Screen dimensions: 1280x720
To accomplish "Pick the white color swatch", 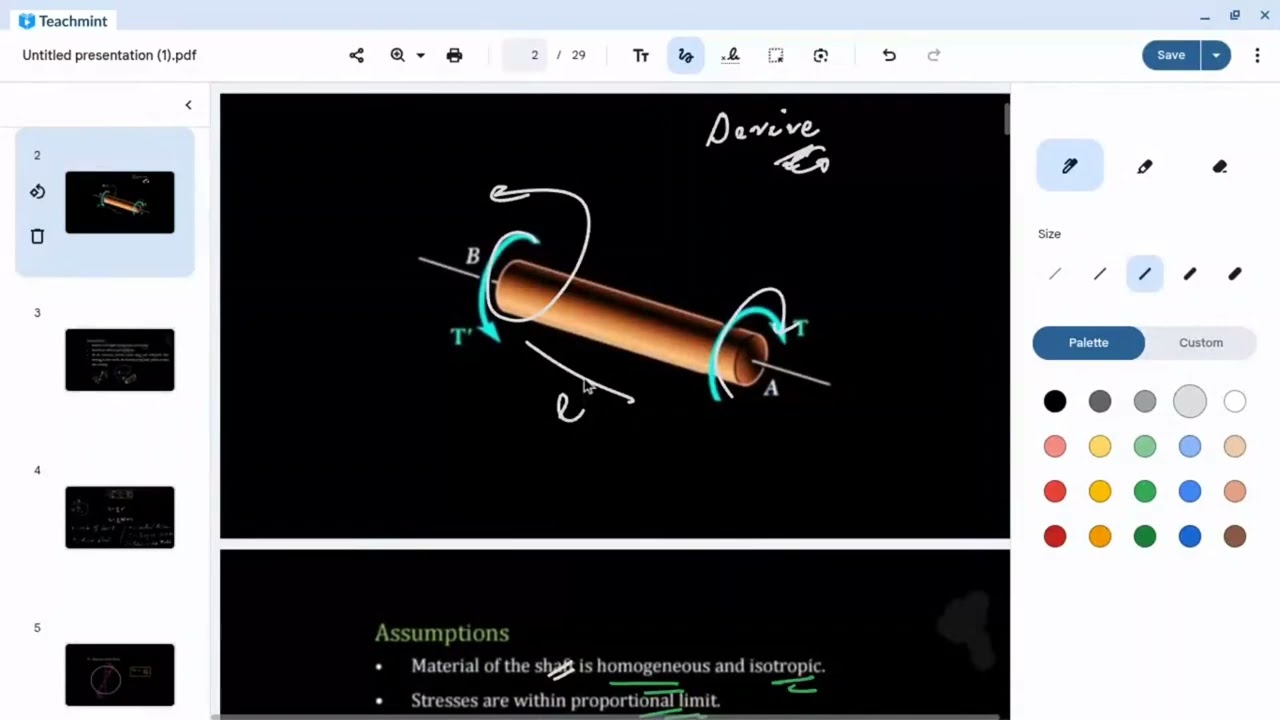I will point(1235,401).
